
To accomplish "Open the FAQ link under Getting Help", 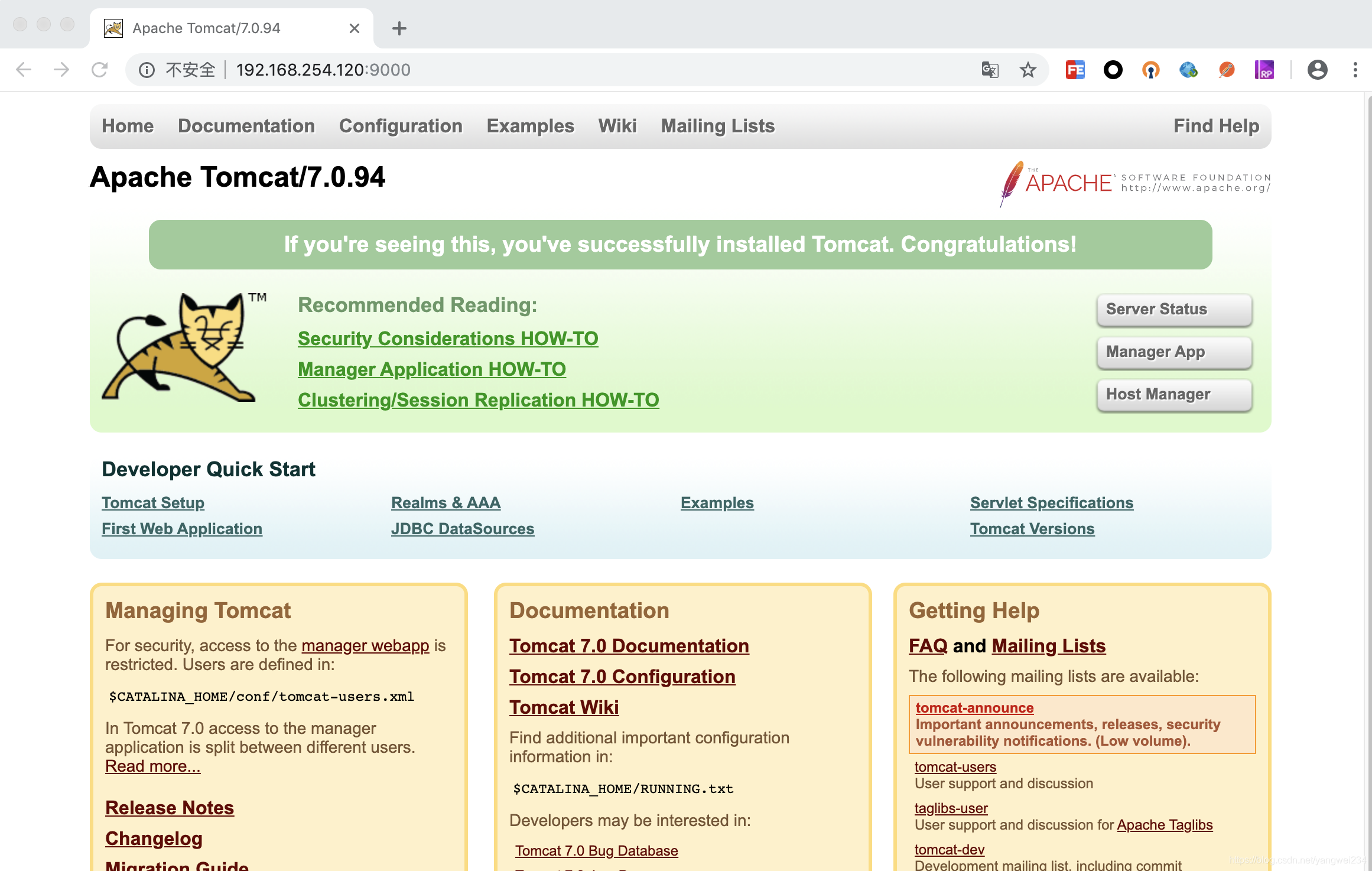I will (928, 646).
